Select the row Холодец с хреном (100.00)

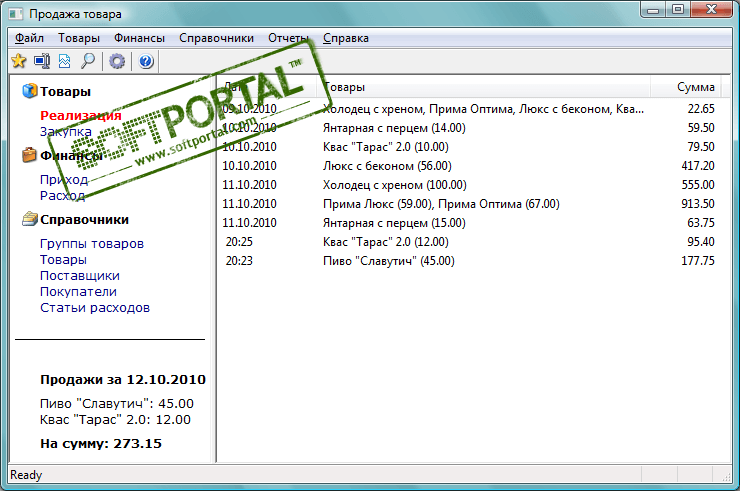point(470,185)
